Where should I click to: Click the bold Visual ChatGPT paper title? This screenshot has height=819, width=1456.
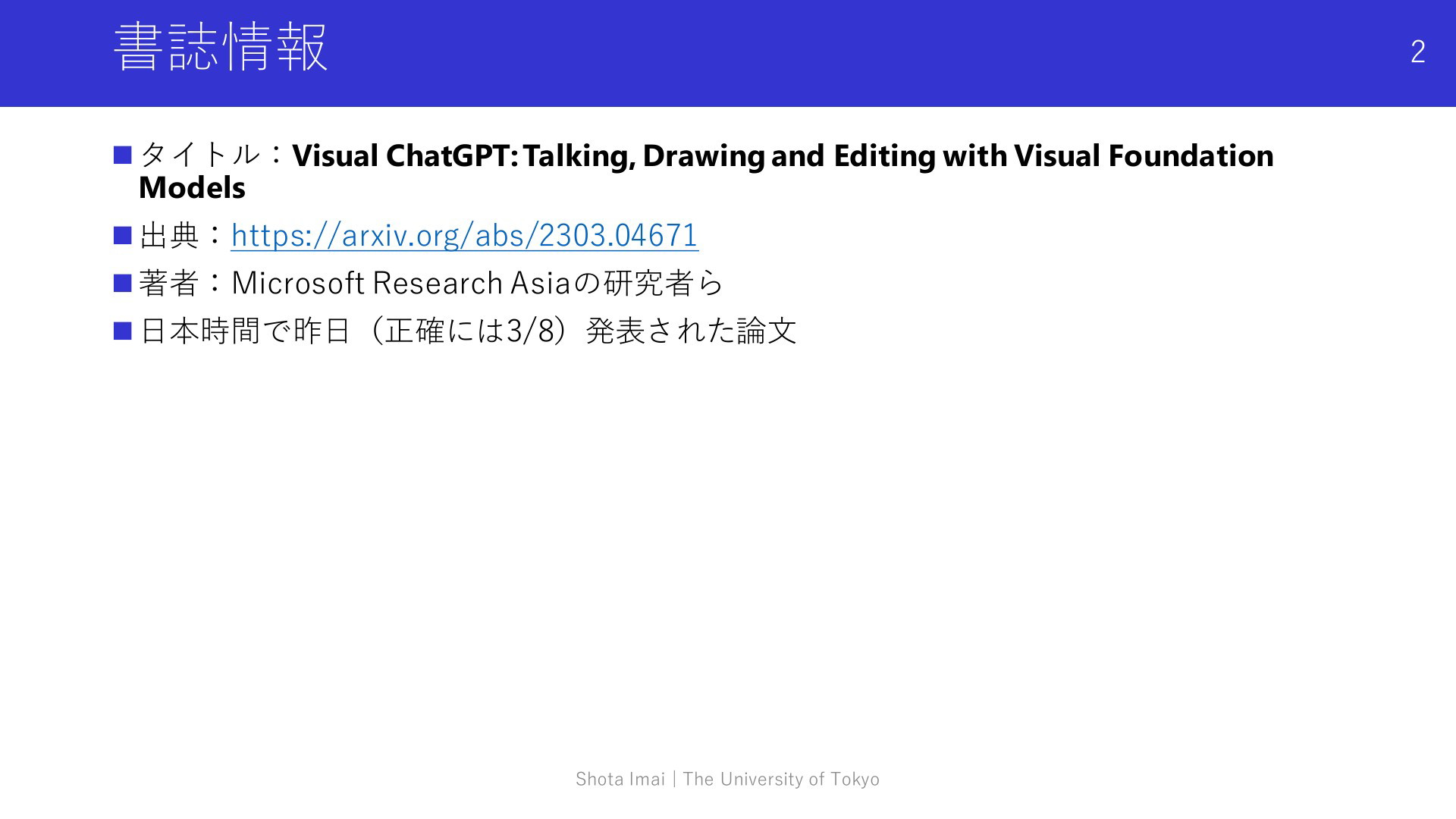pyautogui.click(x=706, y=171)
